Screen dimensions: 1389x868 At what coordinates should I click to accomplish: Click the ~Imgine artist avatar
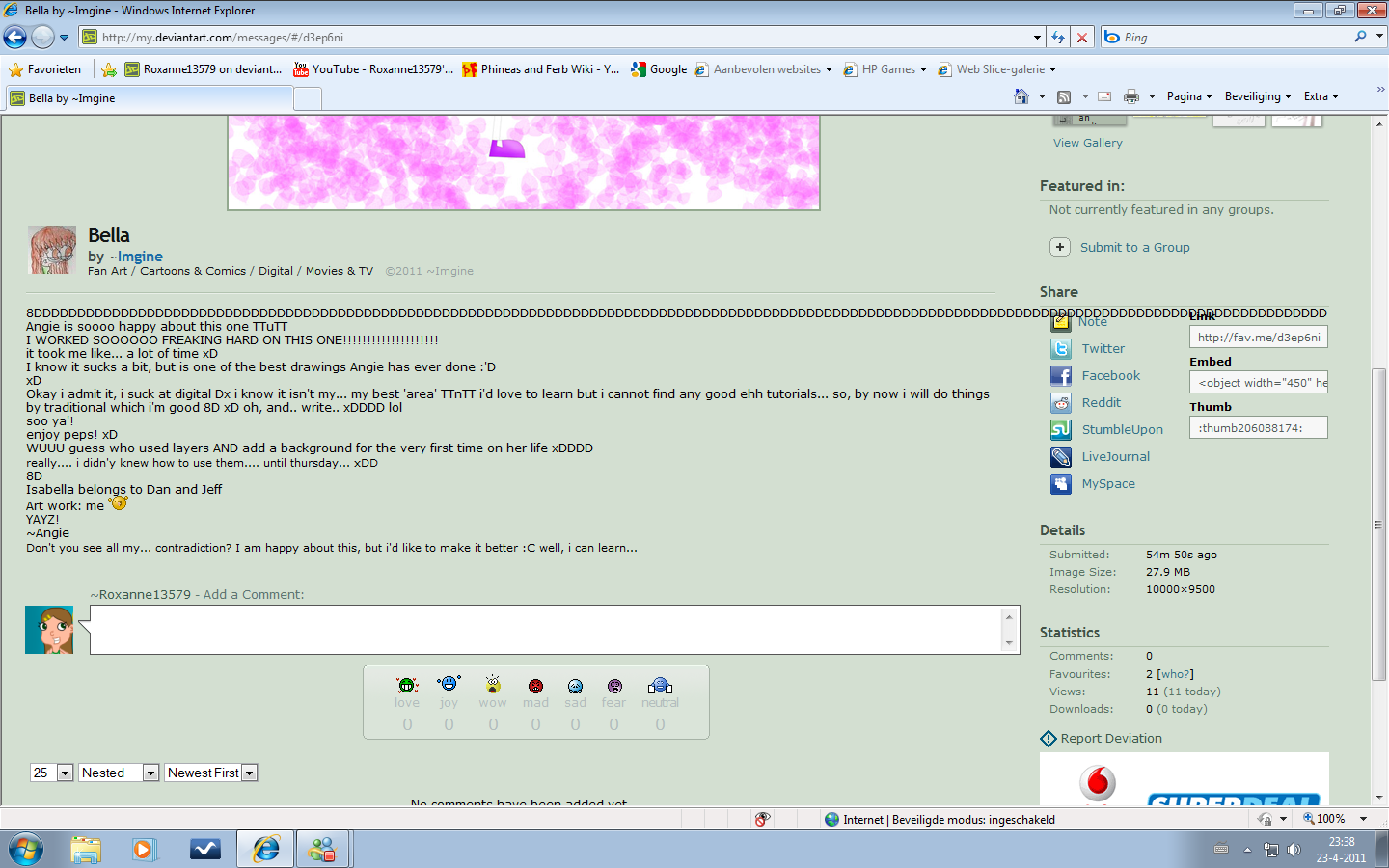(52, 250)
